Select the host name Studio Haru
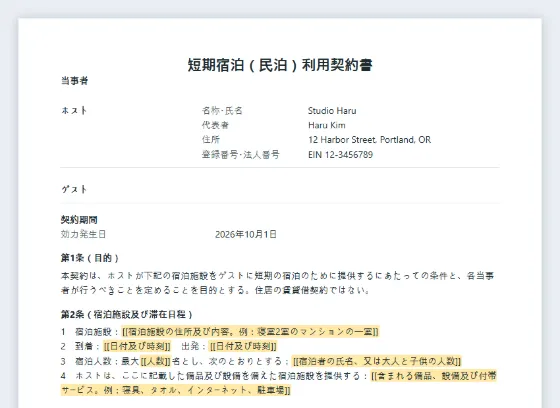Image resolution: width=560 pixels, height=408 pixels. [332, 111]
